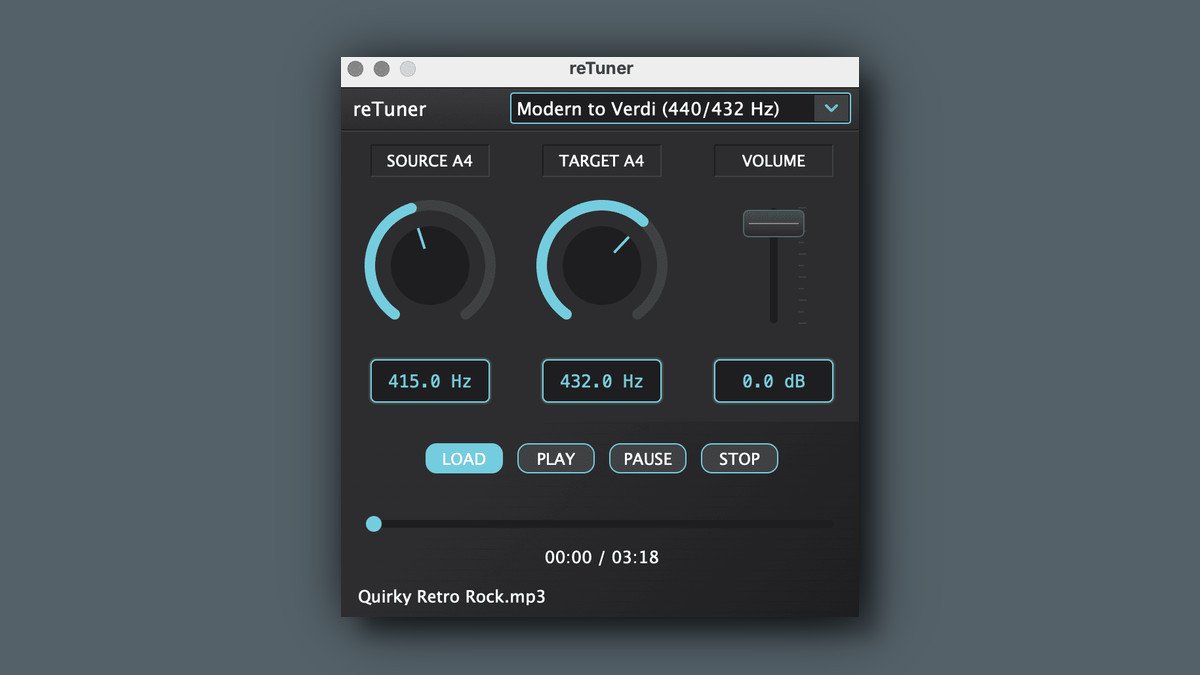
Task: Click the SOURCE A4 label box
Action: point(430,161)
